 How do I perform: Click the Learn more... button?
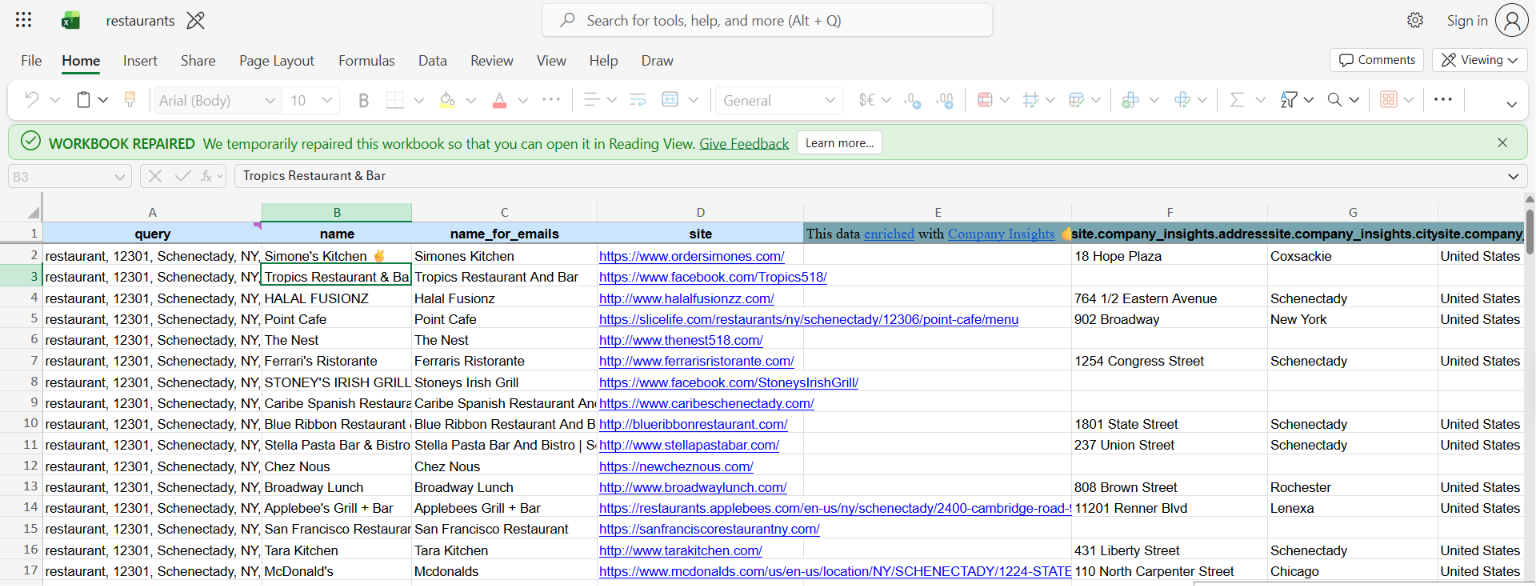[x=840, y=143]
